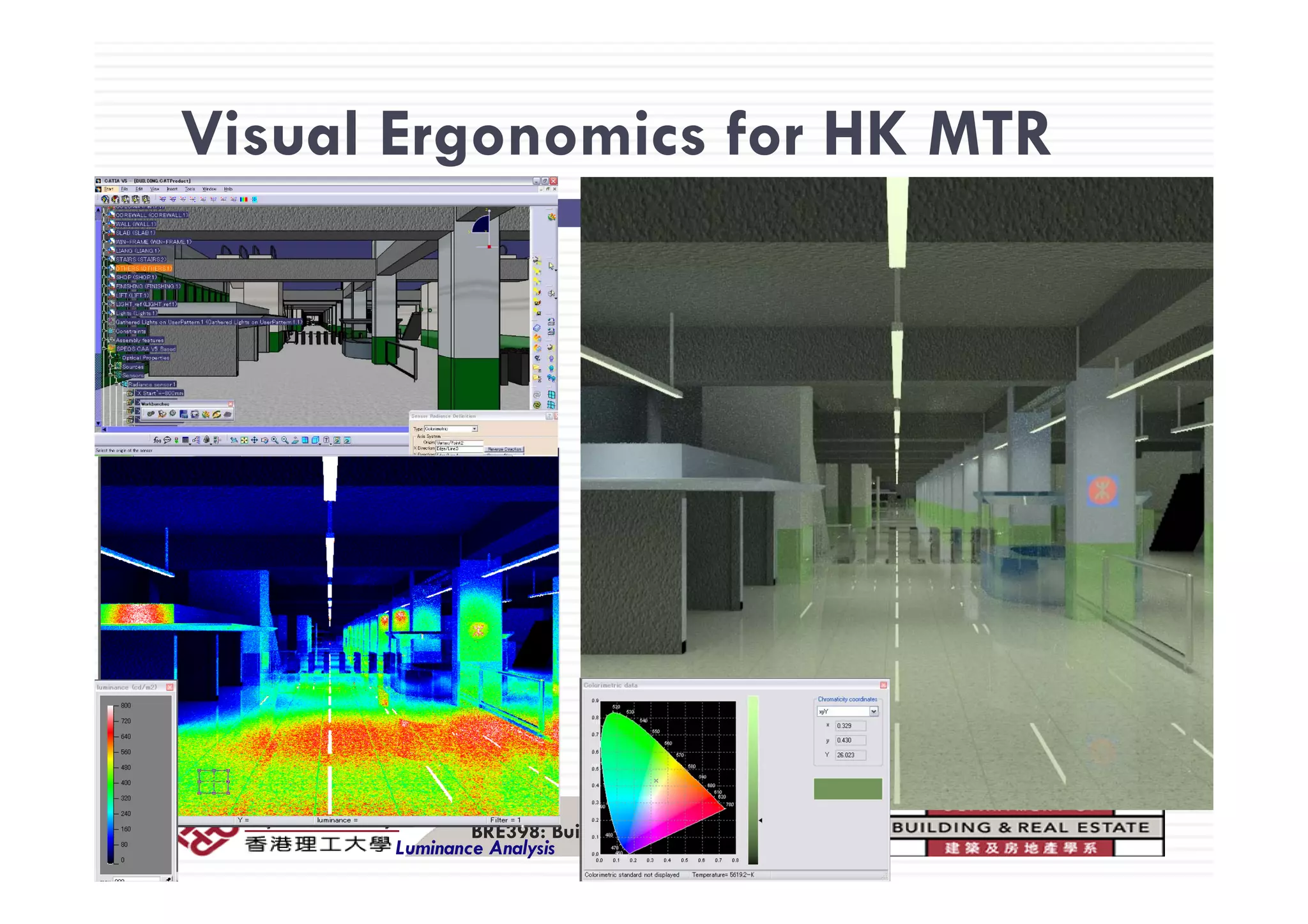This screenshot has width=1308, height=924.
Task: Click the Origin field in Sensor Radiance Definition
Action: click(460, 443)
